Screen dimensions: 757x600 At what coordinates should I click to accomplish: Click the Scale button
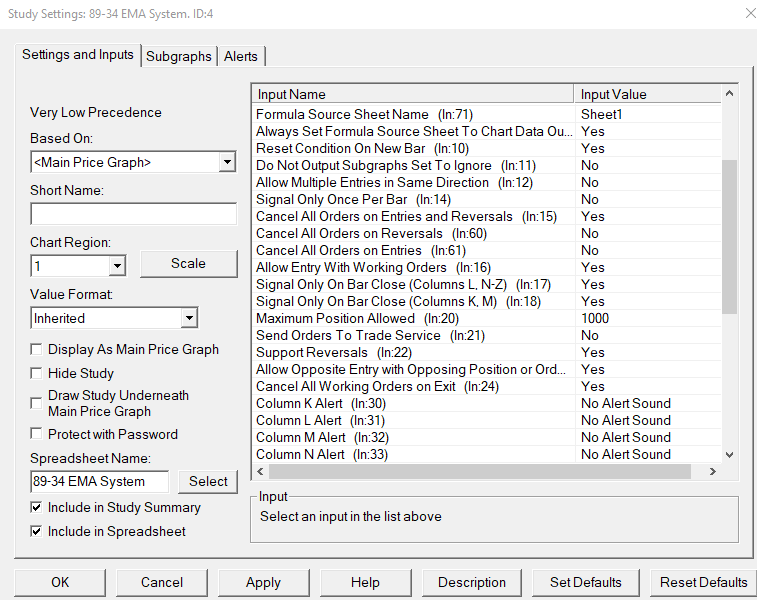click(x=188, y=264)
